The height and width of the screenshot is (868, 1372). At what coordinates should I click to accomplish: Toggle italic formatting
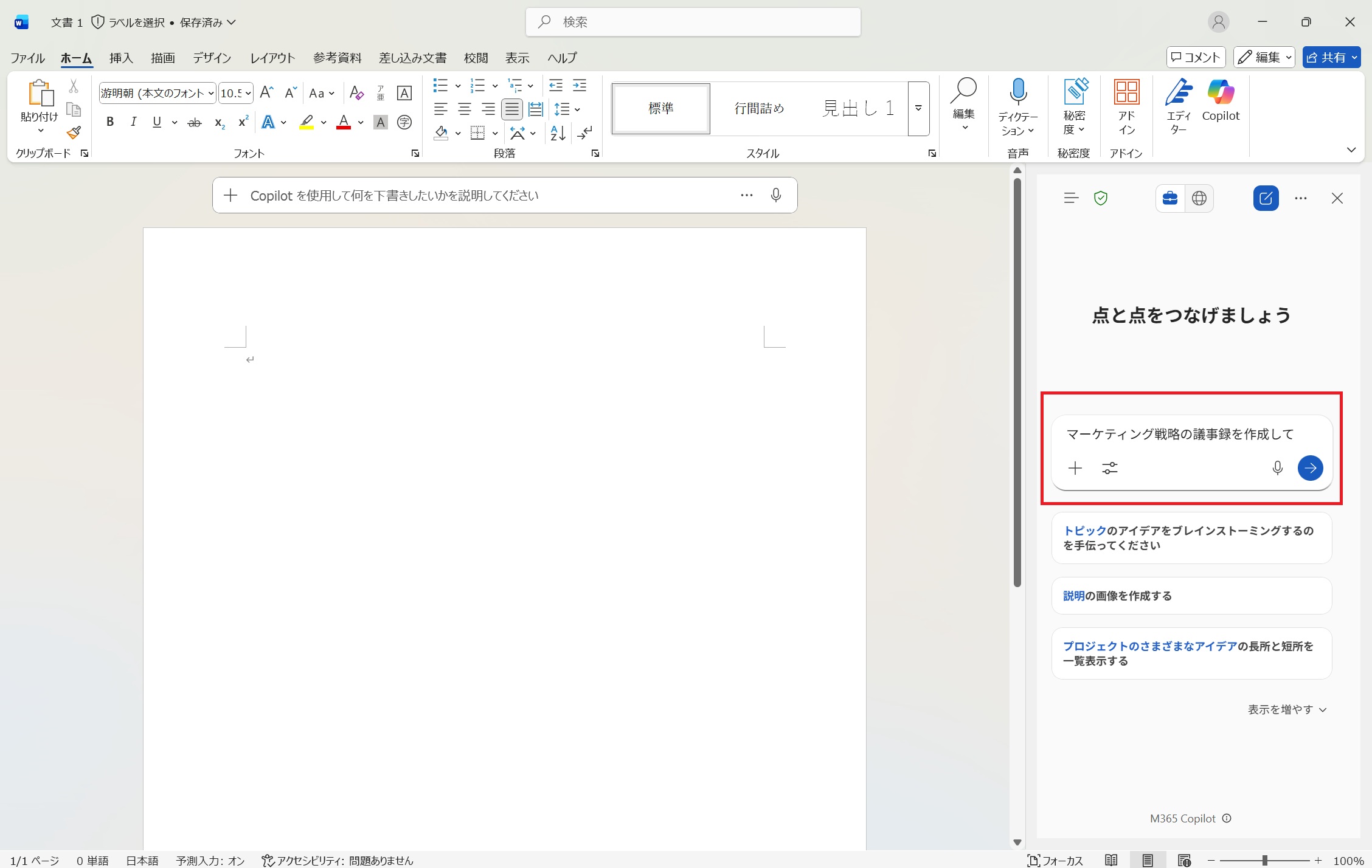(x=133, y=122)
